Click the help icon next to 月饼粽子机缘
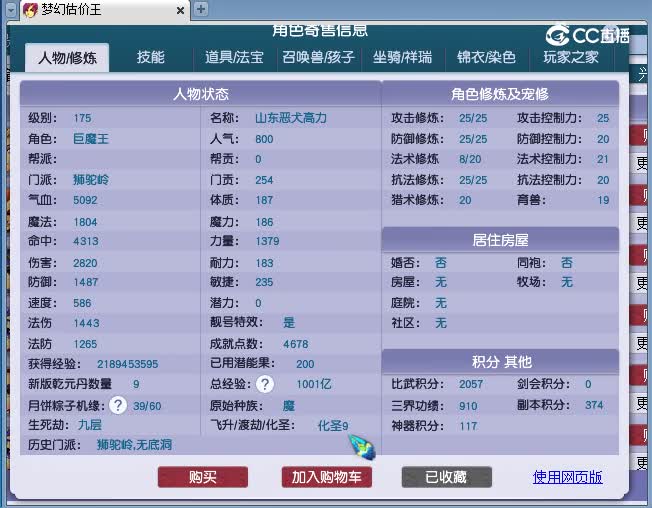652x508 pixels. pos(118,405)
